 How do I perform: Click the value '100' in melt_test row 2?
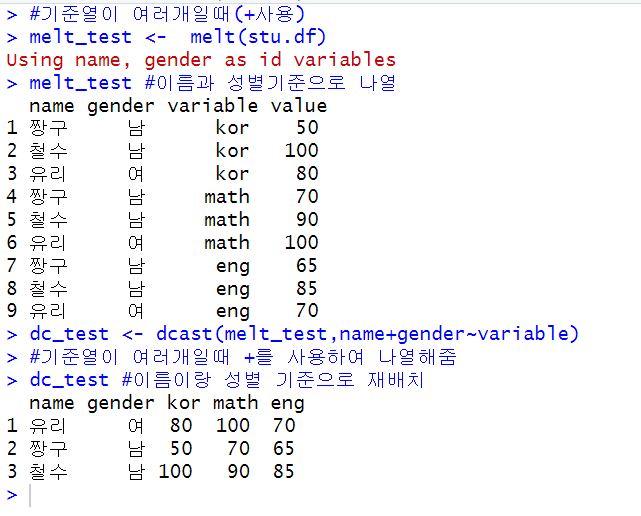click(302, 151)
